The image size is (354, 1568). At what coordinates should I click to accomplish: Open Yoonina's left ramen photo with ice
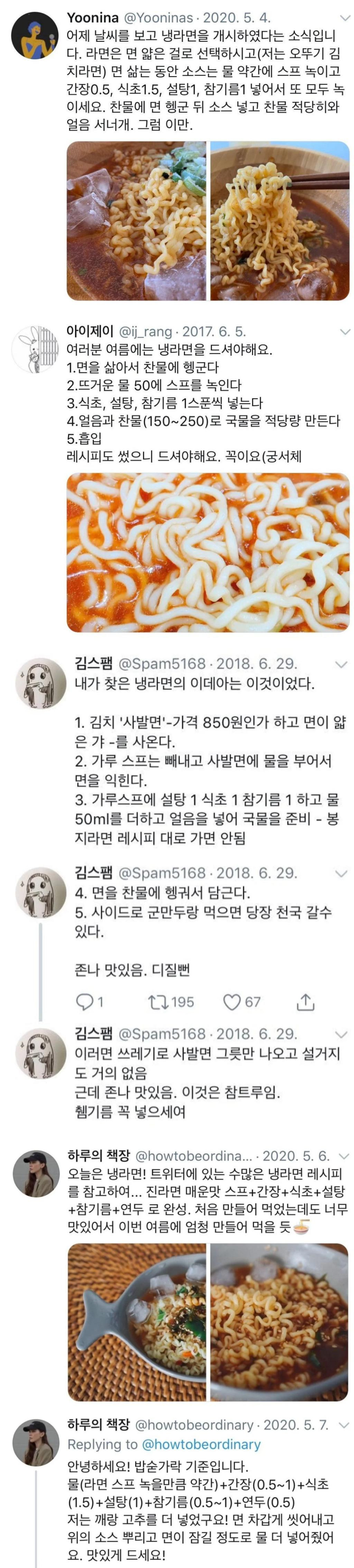pos(136,221)
